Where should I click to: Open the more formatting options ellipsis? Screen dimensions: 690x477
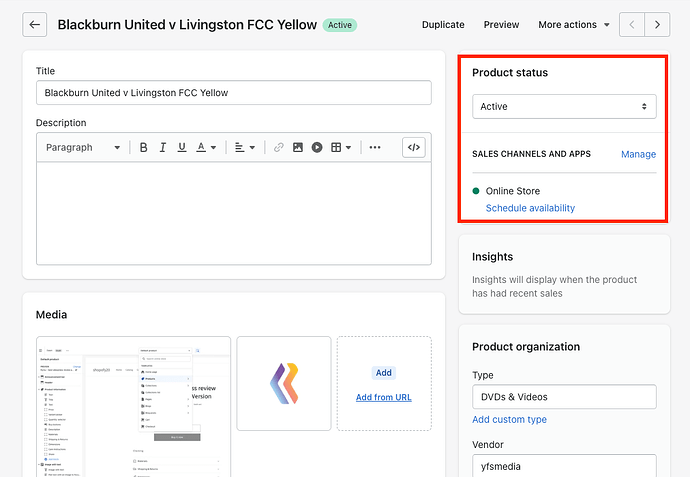(x=375, y=148)
